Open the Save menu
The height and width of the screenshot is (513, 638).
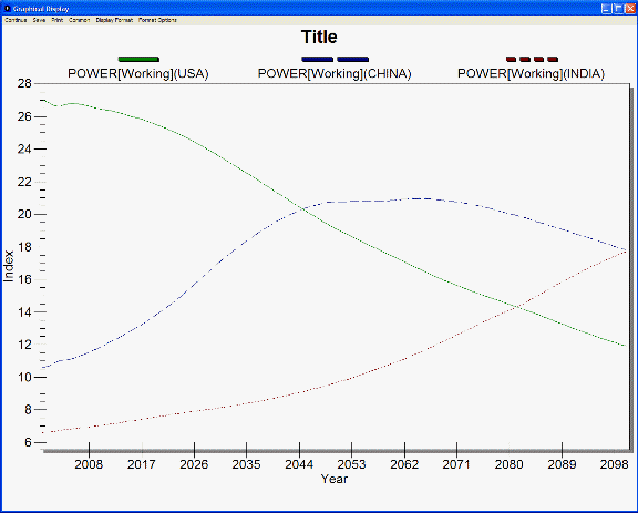pos(39,20)
